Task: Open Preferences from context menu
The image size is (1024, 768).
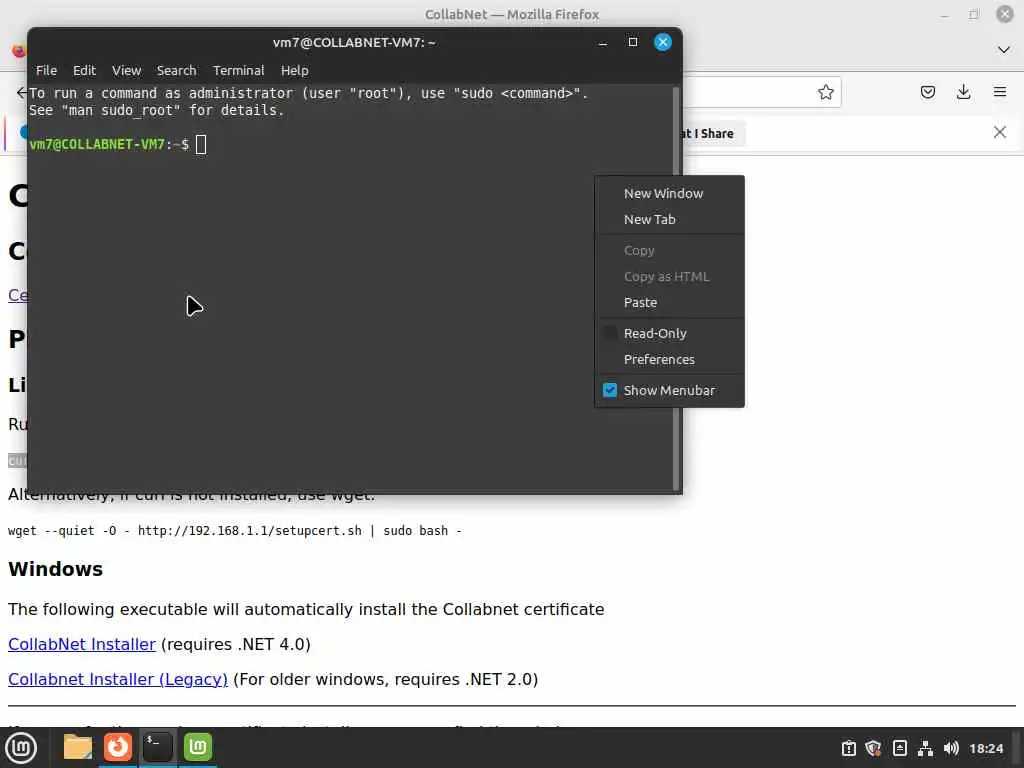Action: 669,359
